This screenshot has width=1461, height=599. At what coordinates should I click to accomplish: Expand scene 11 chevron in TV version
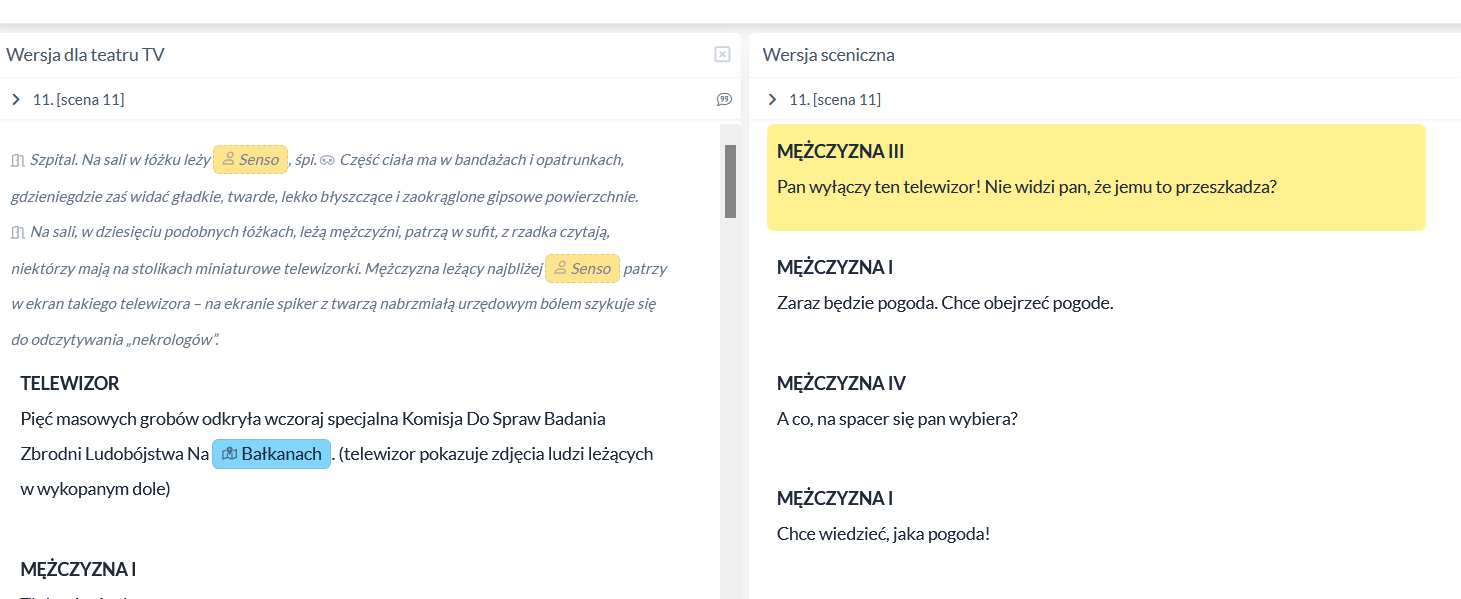(16, 99)
